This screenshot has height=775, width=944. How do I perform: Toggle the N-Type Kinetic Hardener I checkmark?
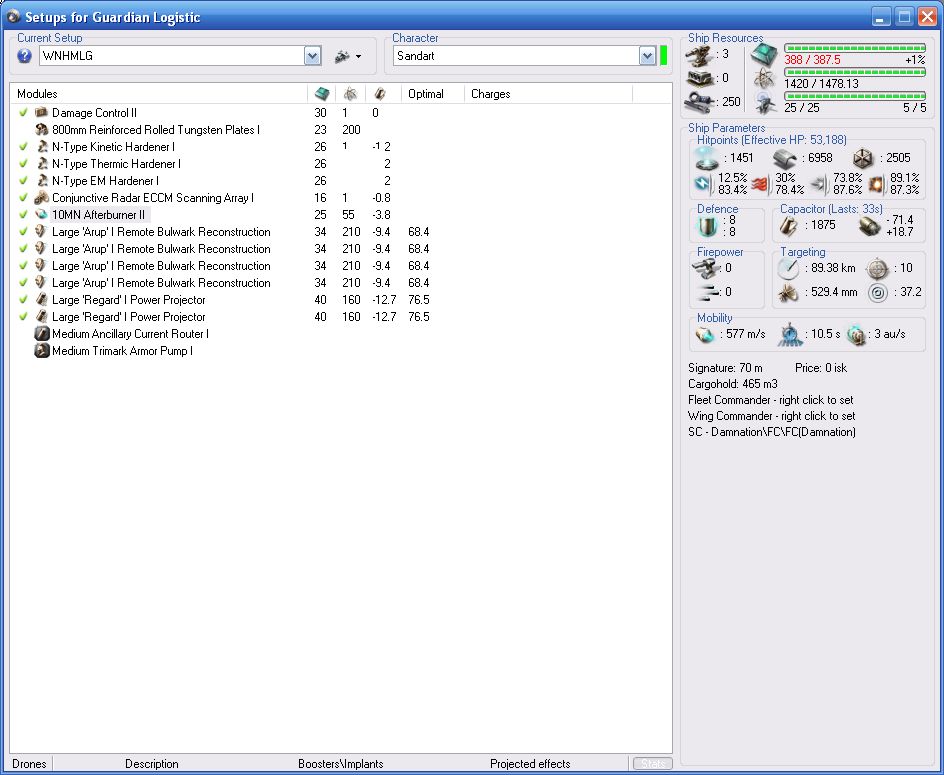coord(23,146)
